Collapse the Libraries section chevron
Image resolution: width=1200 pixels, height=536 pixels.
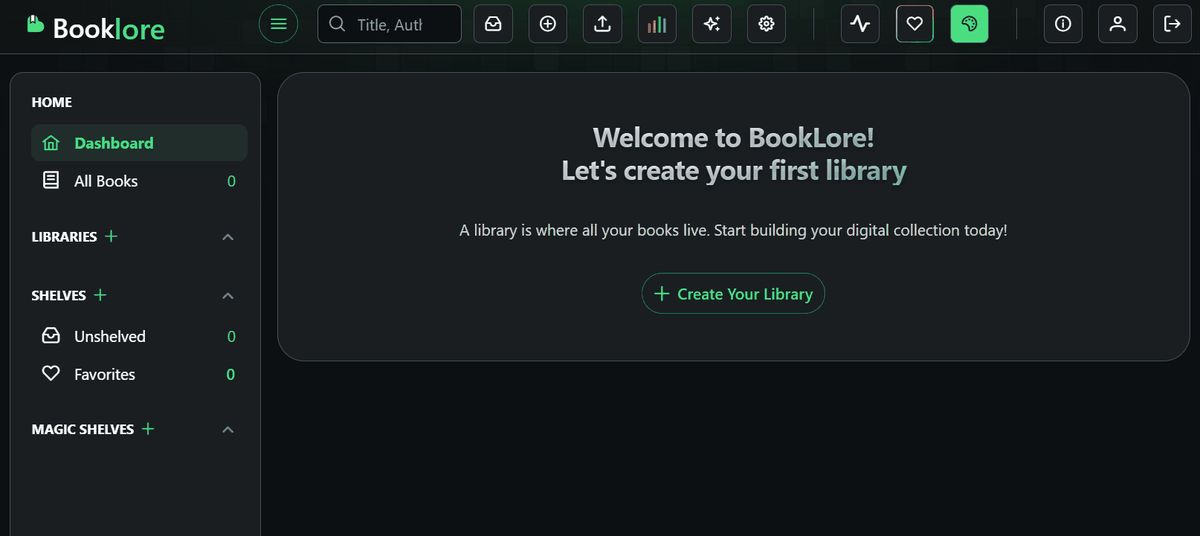pyautogui.click(x=228, y=237)
